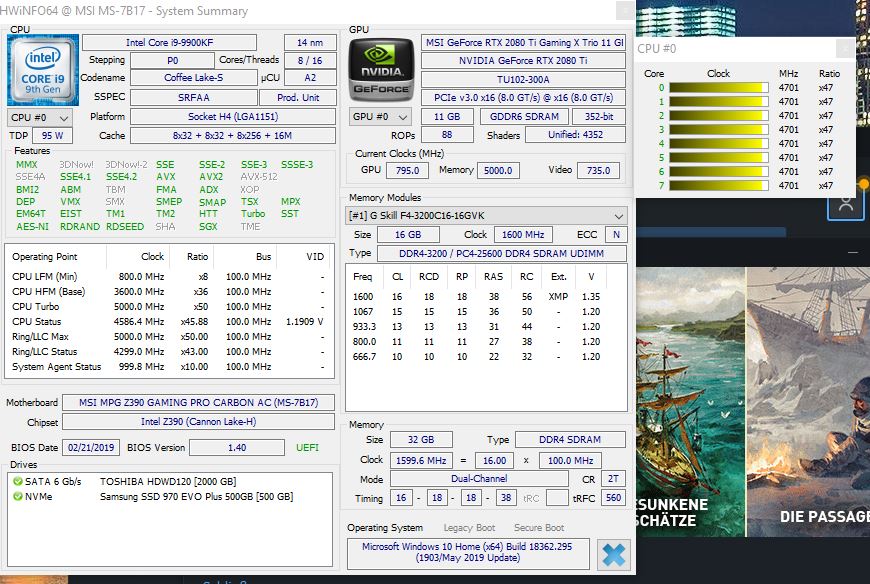Select the Ring/LLC Max row
Viewport: 870px width, 584px height.
pos(169,337)
